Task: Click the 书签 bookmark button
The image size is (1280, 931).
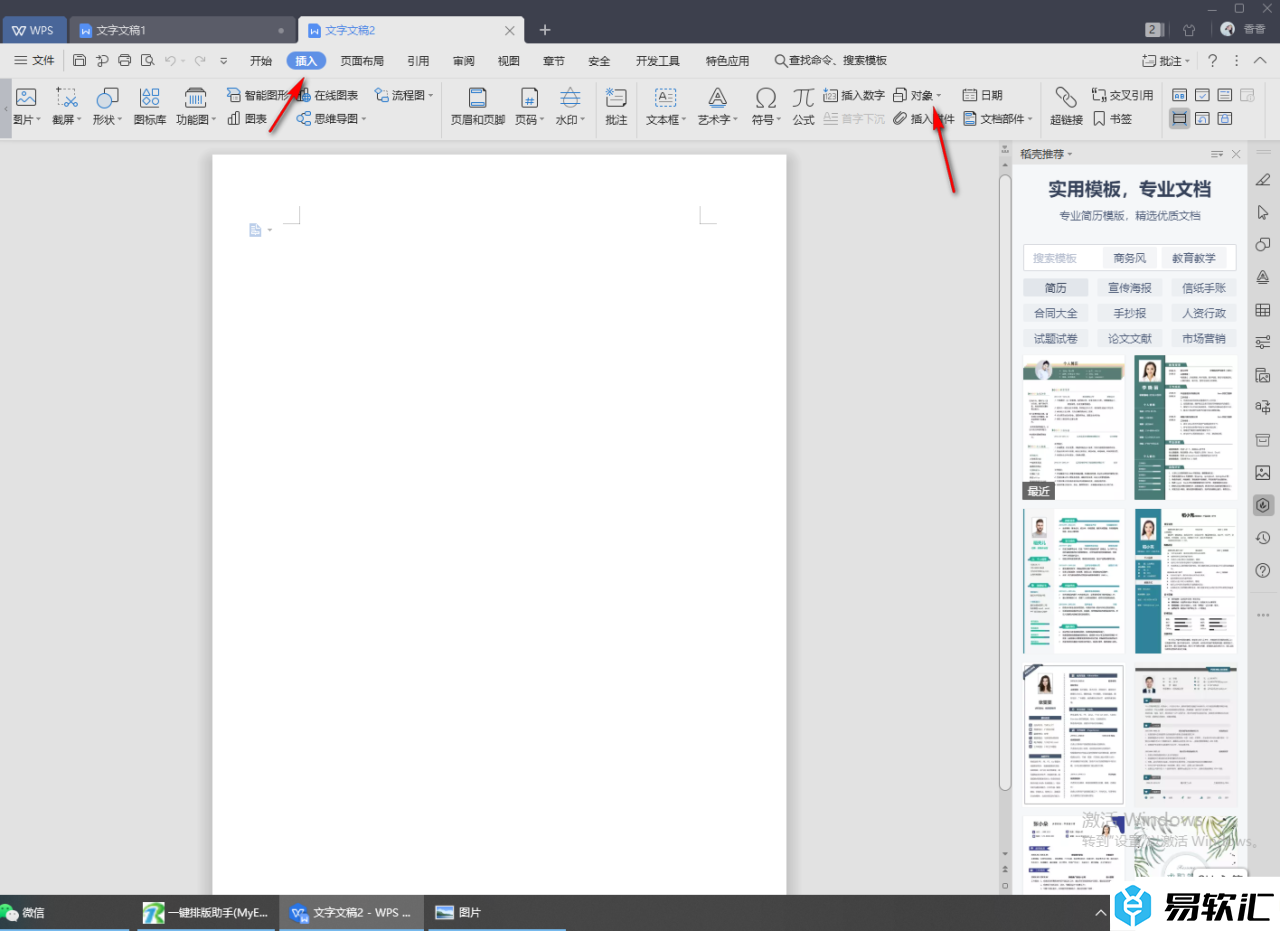Action: (1112, 119)
